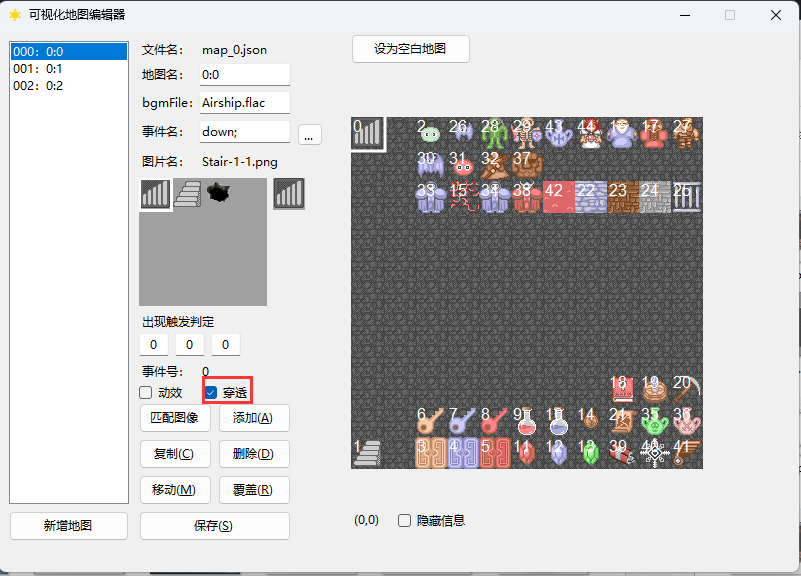Click tile 3 yellow door
The image size is (801, 576).
pos(431,453)
